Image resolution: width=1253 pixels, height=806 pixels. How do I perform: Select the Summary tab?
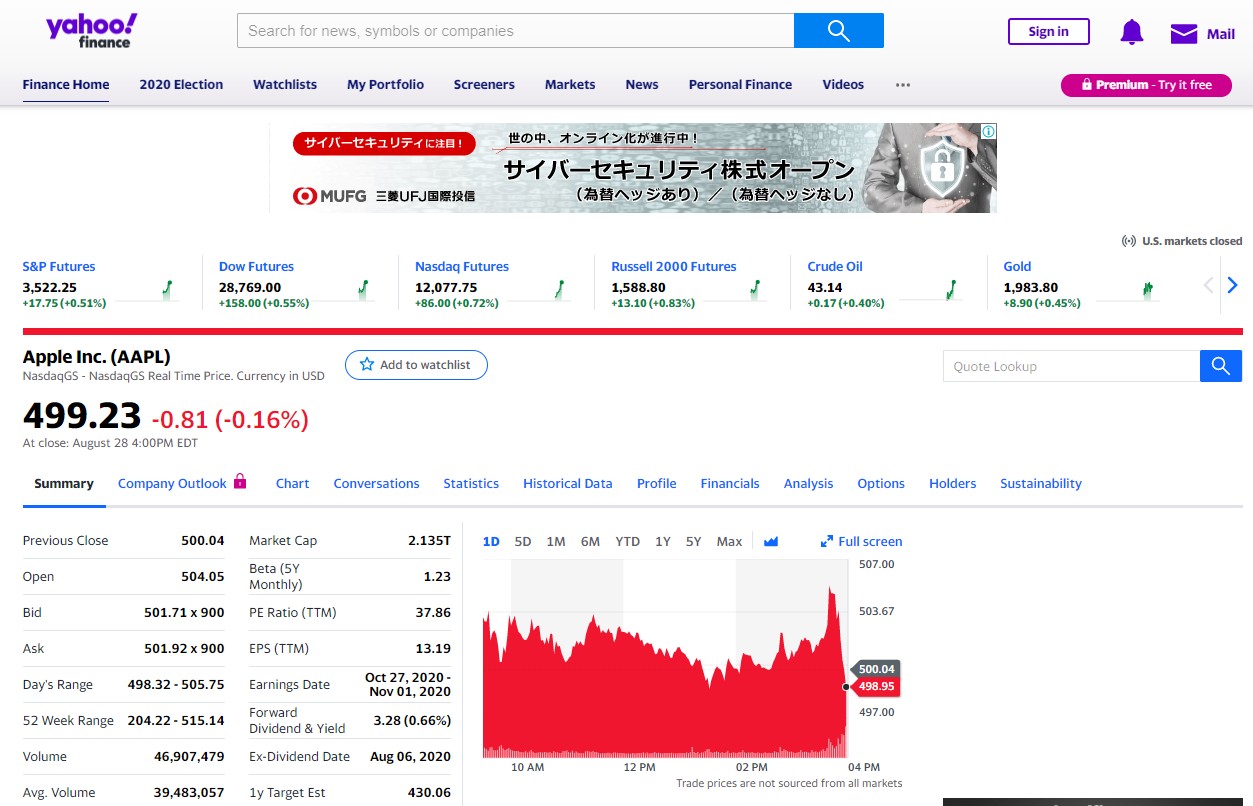64,484
